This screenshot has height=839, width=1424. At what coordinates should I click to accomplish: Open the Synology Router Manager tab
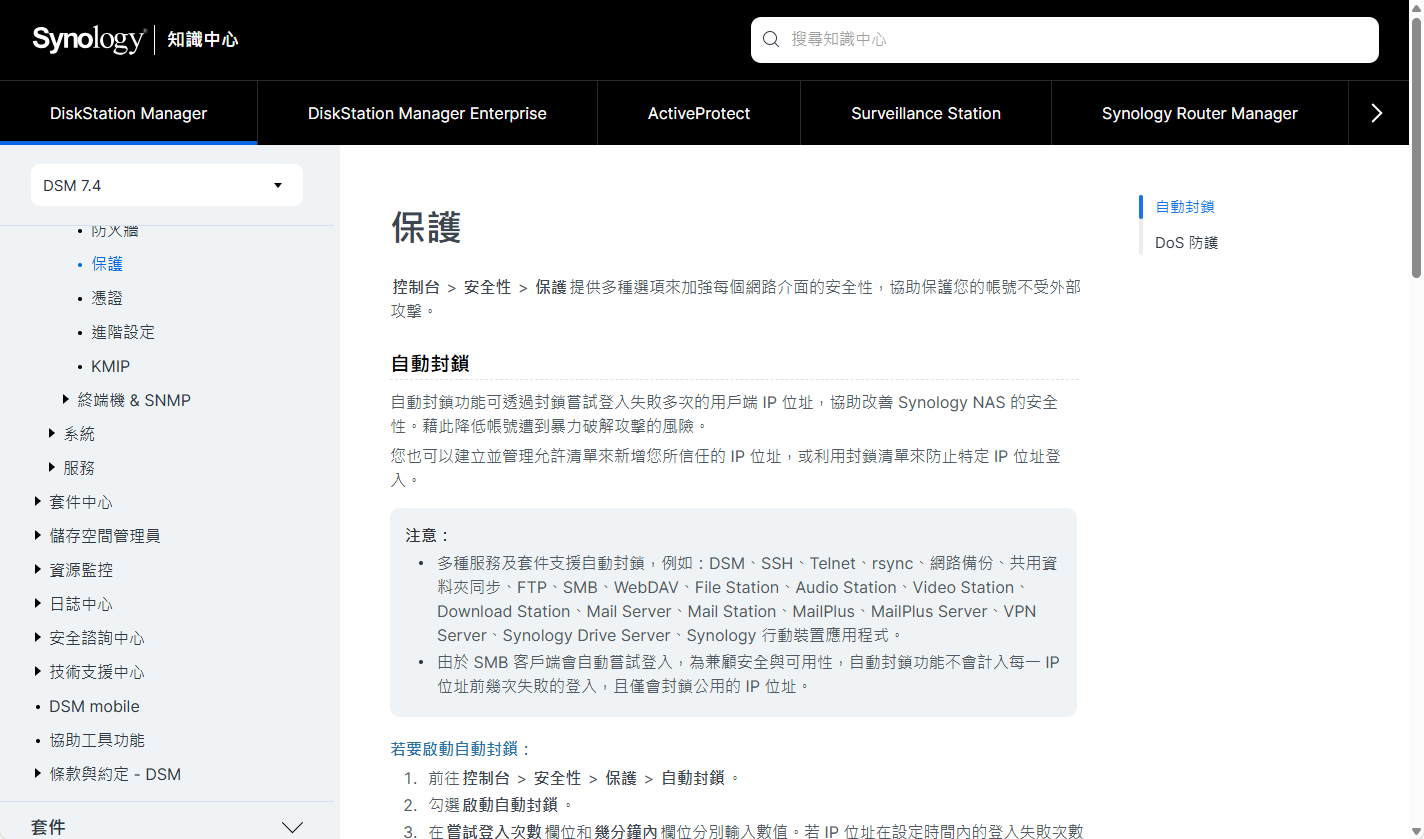[1200, 113]
